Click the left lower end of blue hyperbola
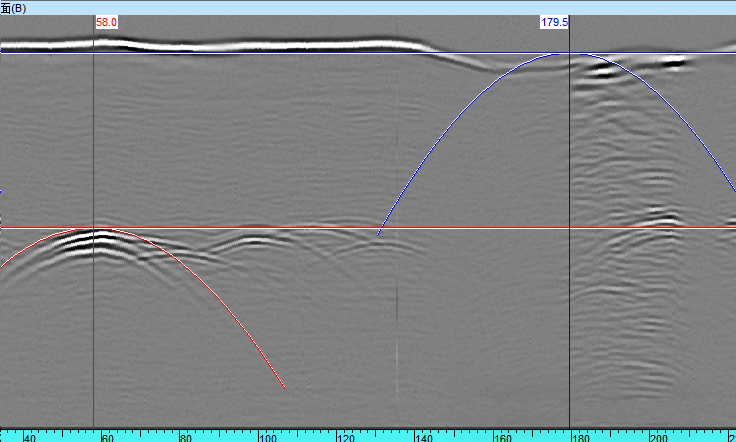 tap(378, 236)
